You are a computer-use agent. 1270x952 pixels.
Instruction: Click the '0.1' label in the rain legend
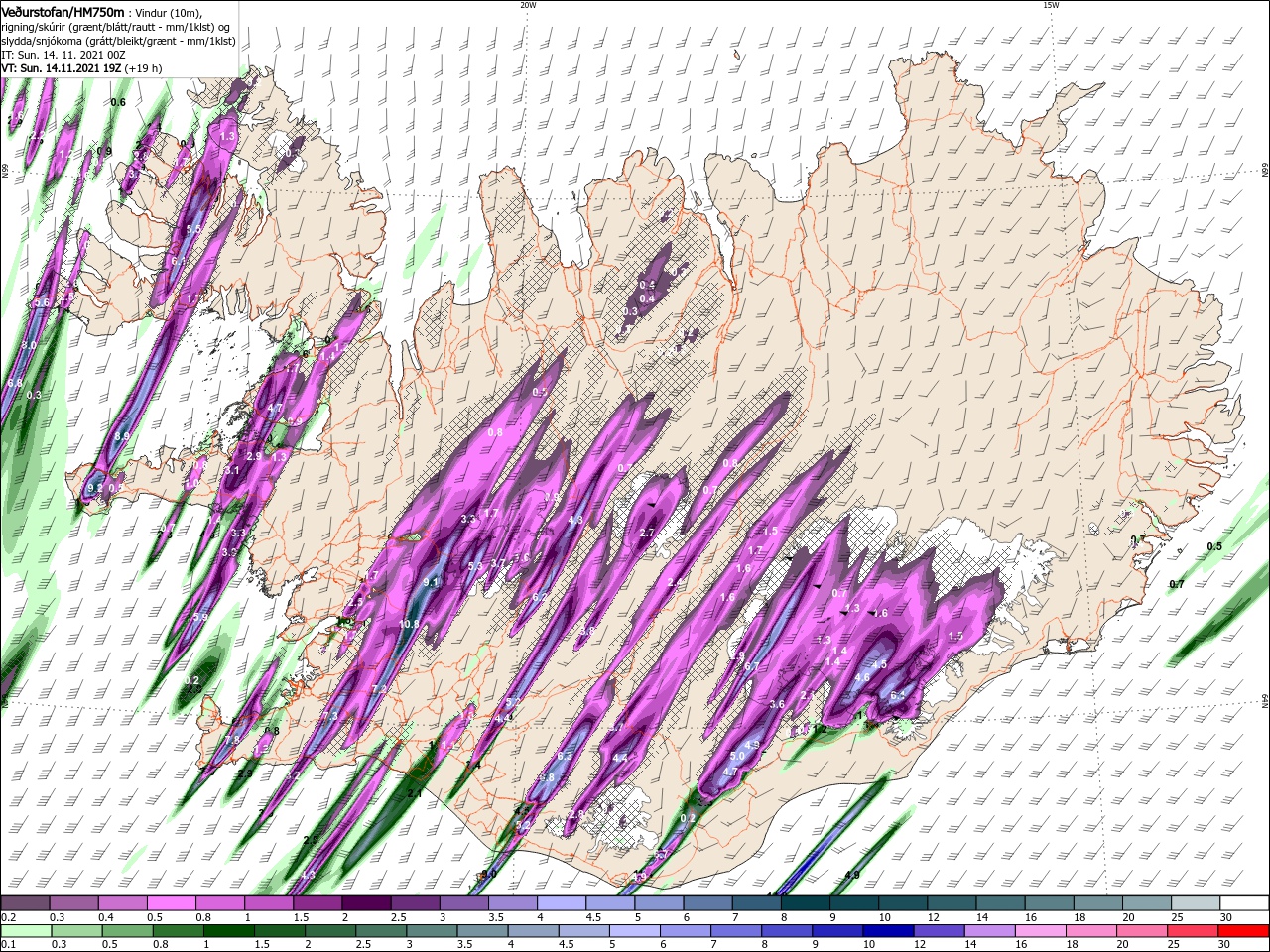pyautogui.click(x=8, y=945)
